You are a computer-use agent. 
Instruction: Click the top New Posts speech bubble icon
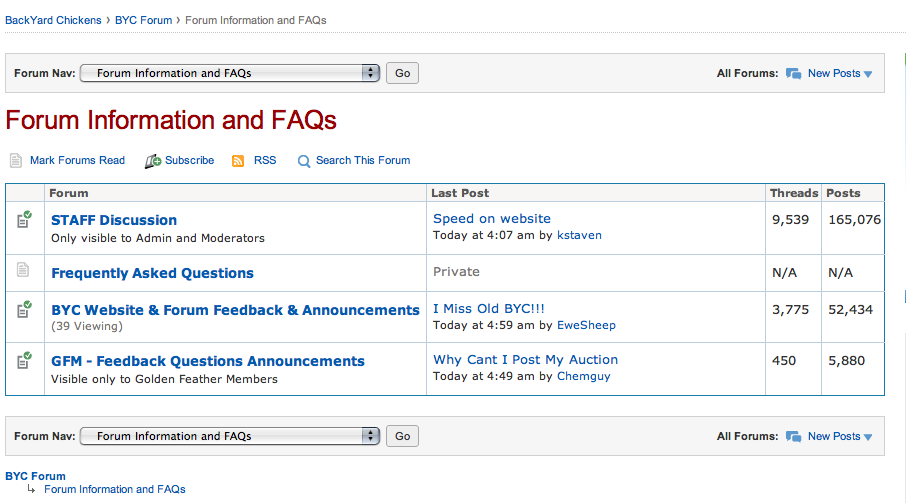click(793, 74)
